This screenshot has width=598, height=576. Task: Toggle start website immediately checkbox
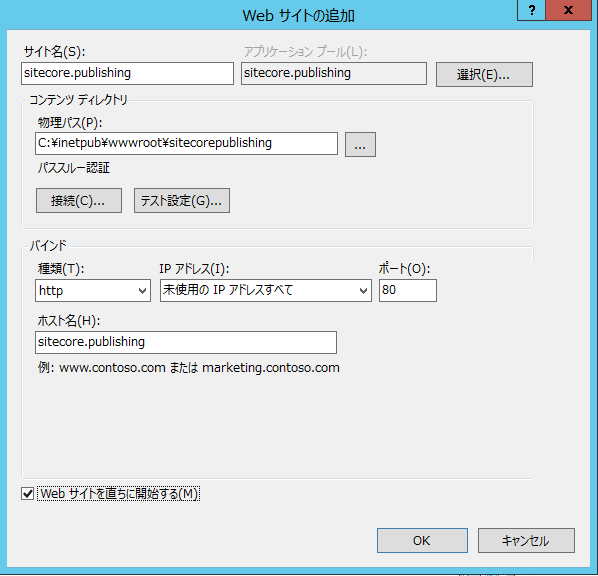point(27,494)
